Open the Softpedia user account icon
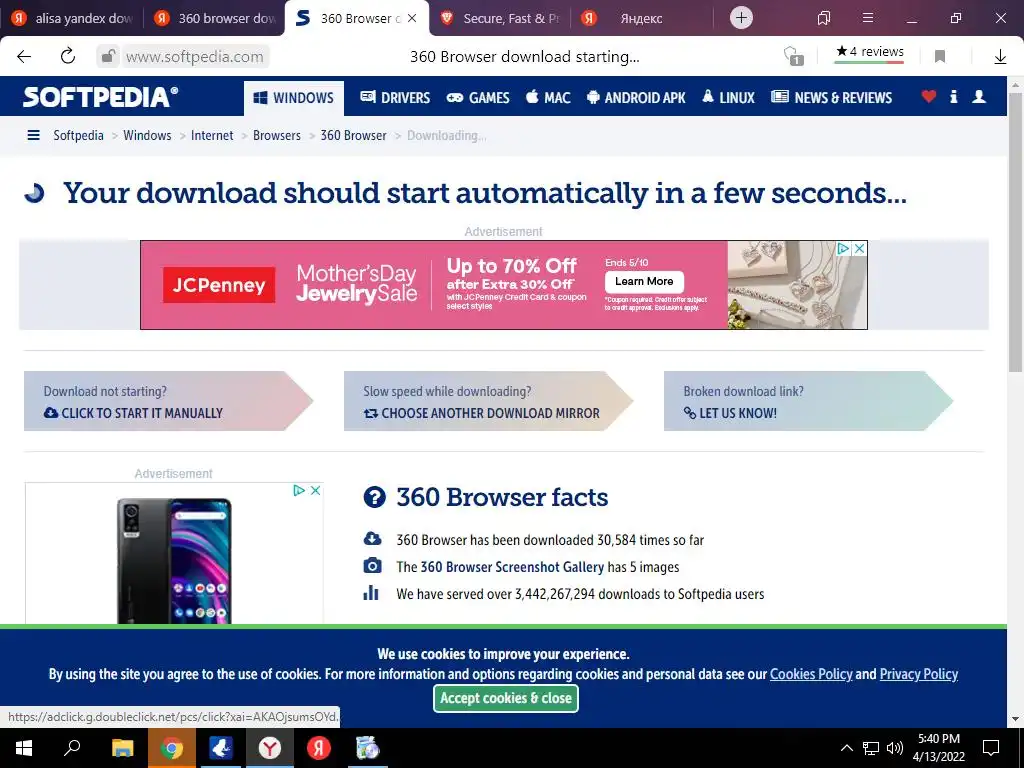The height and width of the screenshot is (768, 1024). [x=978, y=97]
